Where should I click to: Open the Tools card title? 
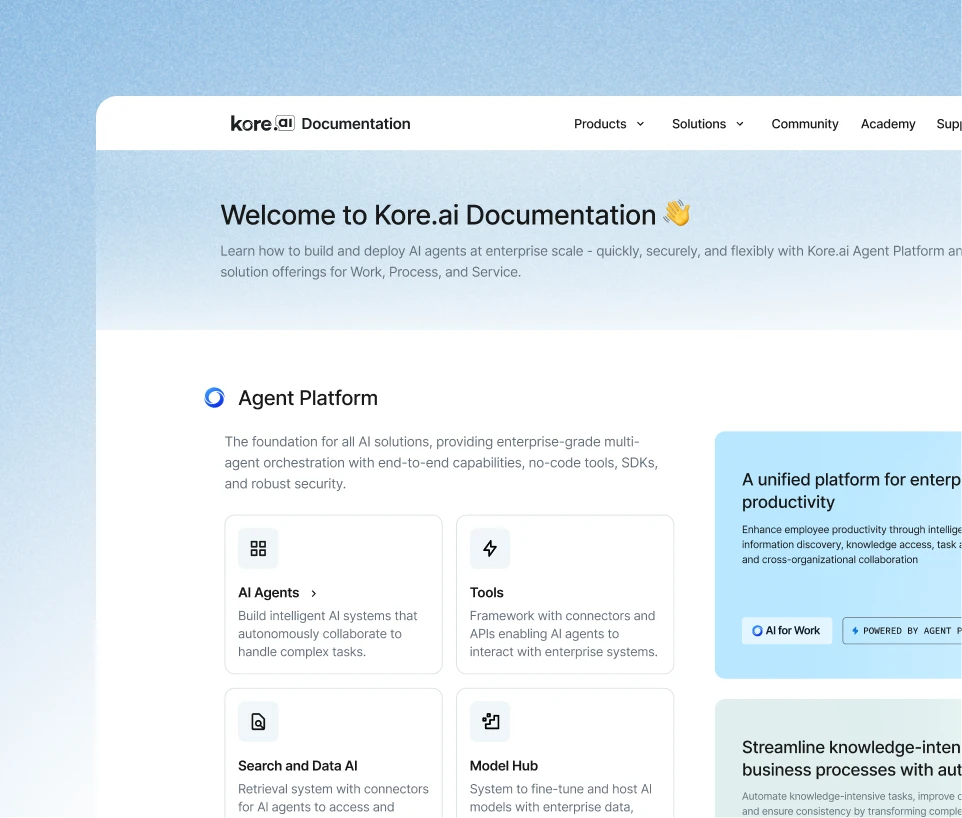(487, 593)
